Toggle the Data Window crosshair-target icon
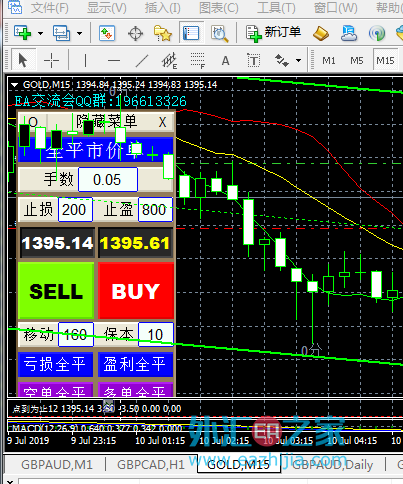The height and width of the screenshot is (484, 403). pos(135,33)
